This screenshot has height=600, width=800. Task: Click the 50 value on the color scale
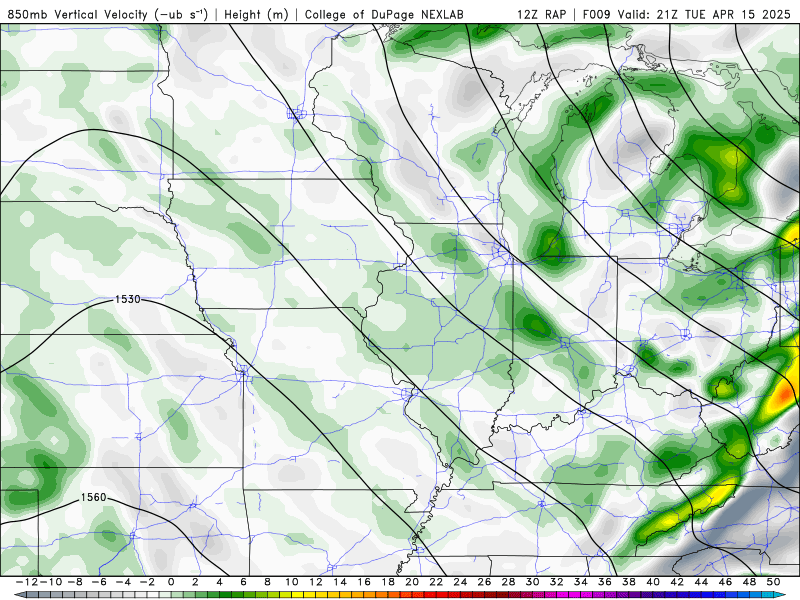773,582
